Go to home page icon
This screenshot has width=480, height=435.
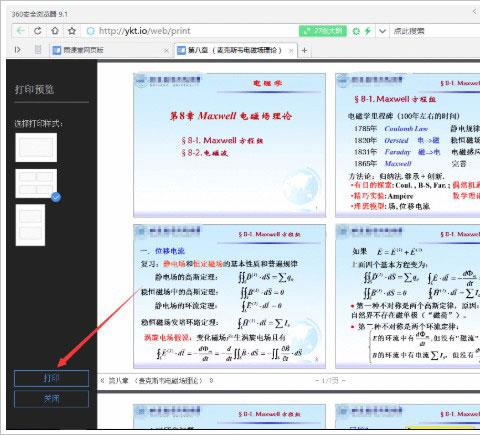click(55, 31)
